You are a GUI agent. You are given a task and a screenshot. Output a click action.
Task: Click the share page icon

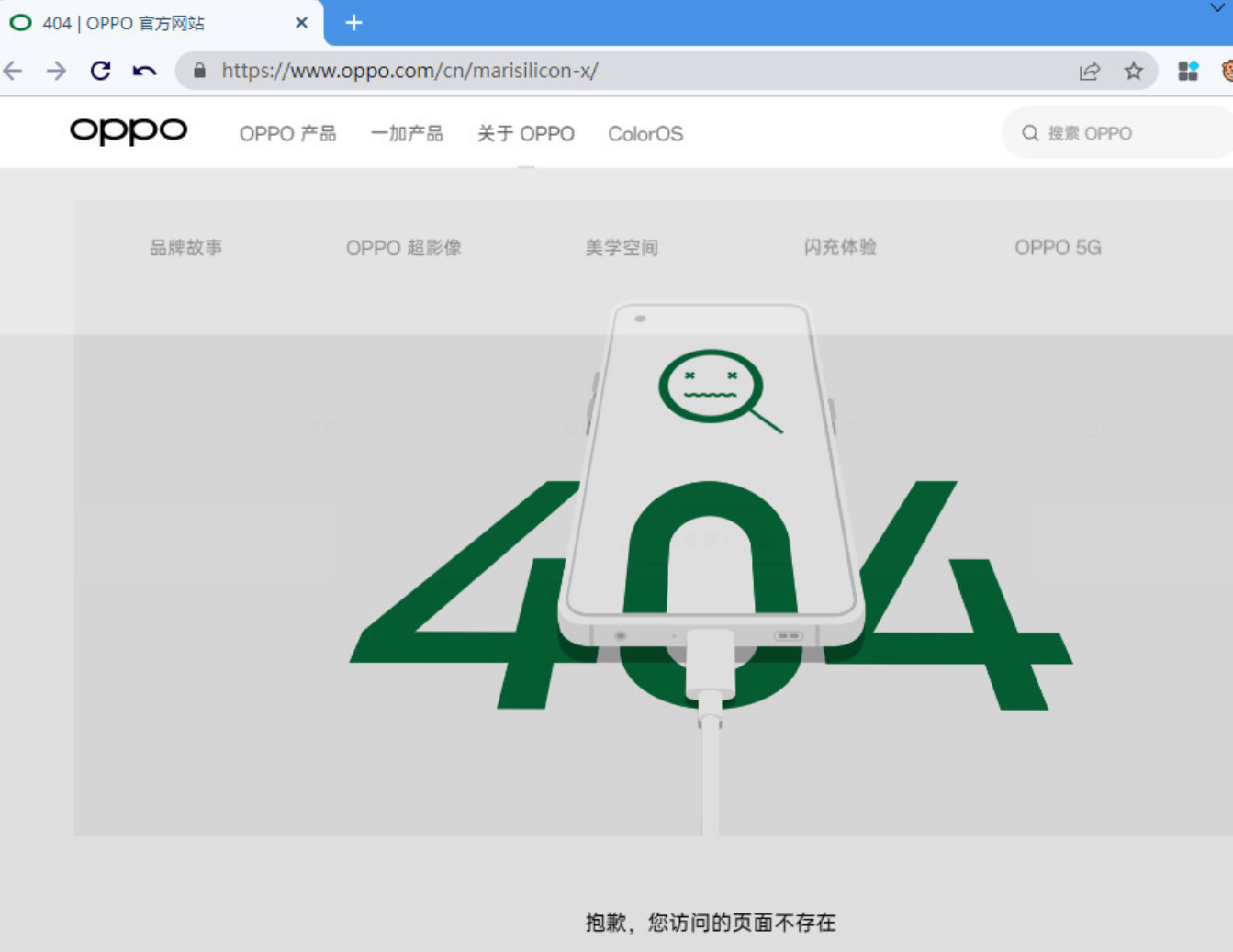1090,71
